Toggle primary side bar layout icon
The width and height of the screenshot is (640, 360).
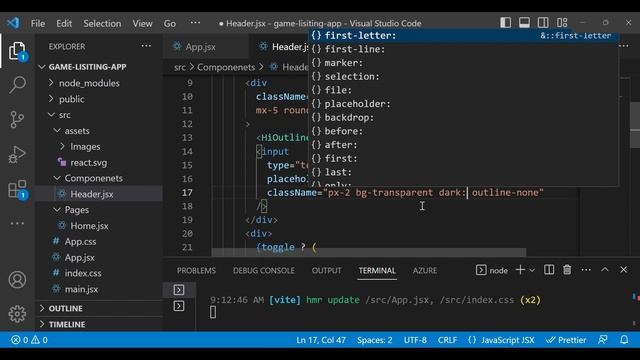[505, 23]
